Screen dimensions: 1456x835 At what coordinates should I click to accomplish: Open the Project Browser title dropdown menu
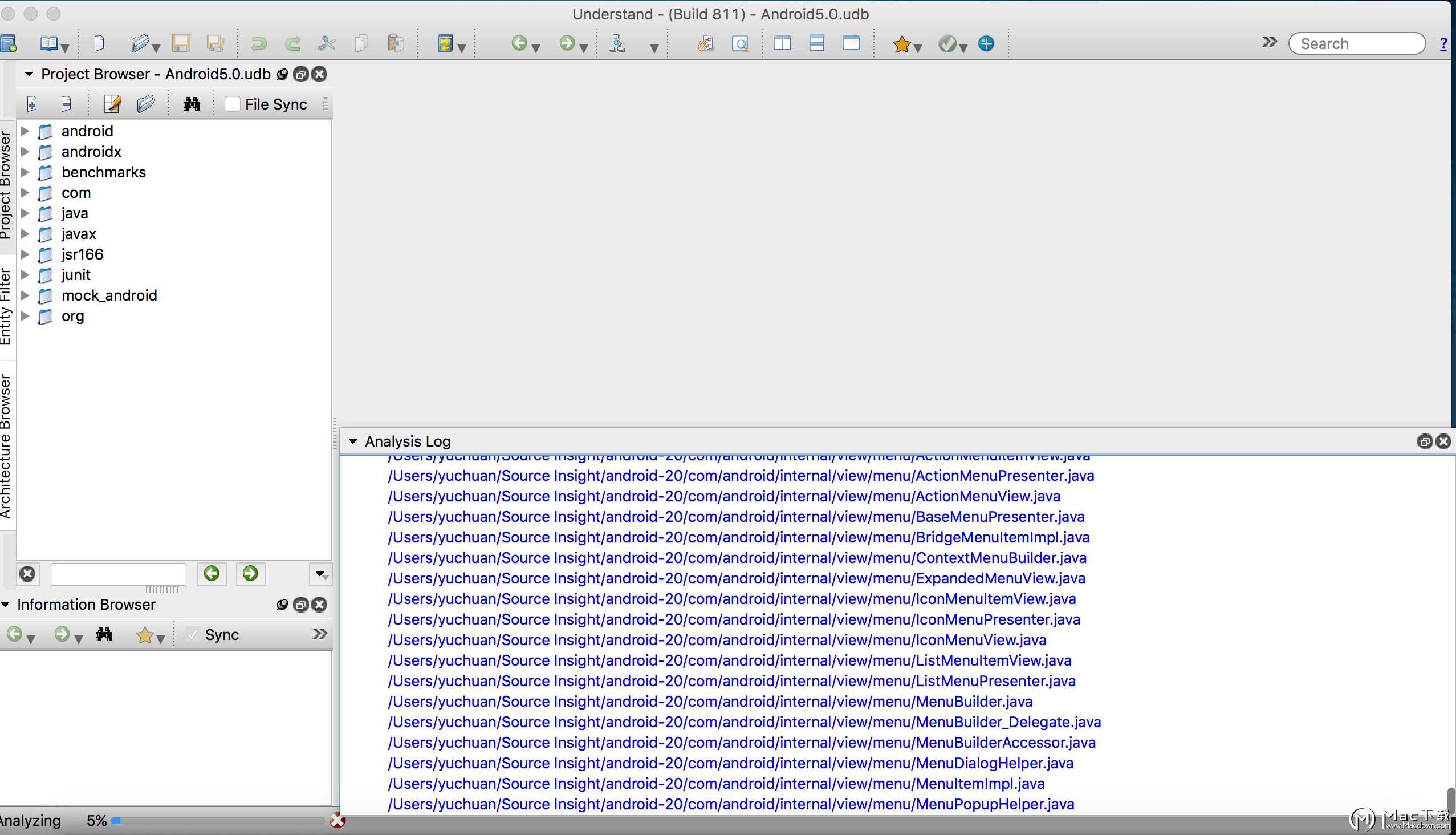[x=28, y=74]
